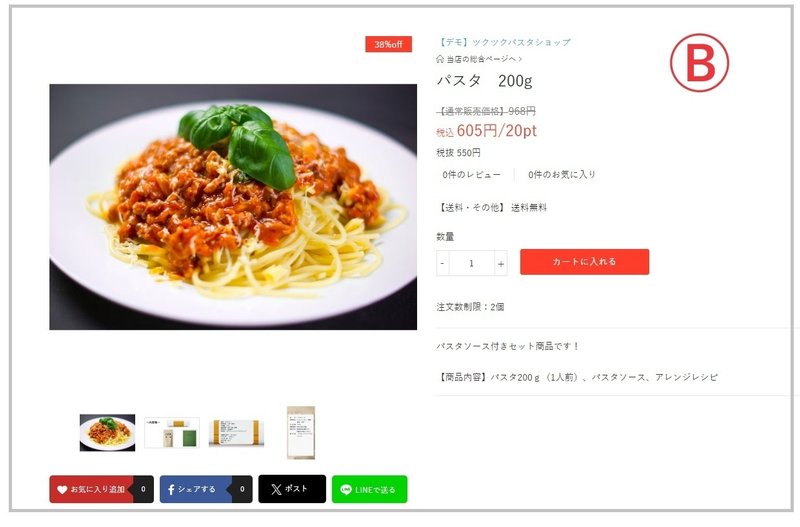Click the 38%off red badge
The image size is (800, 527).
[388, 44]
